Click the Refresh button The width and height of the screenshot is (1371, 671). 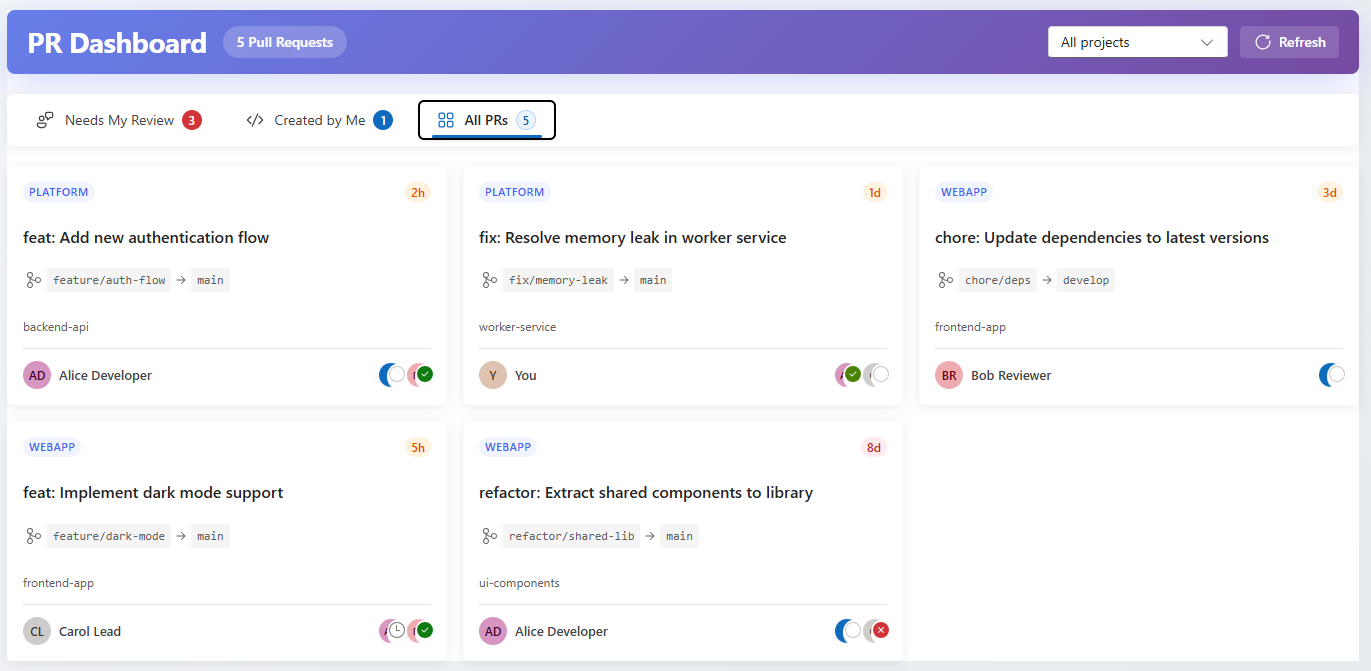1289,42
